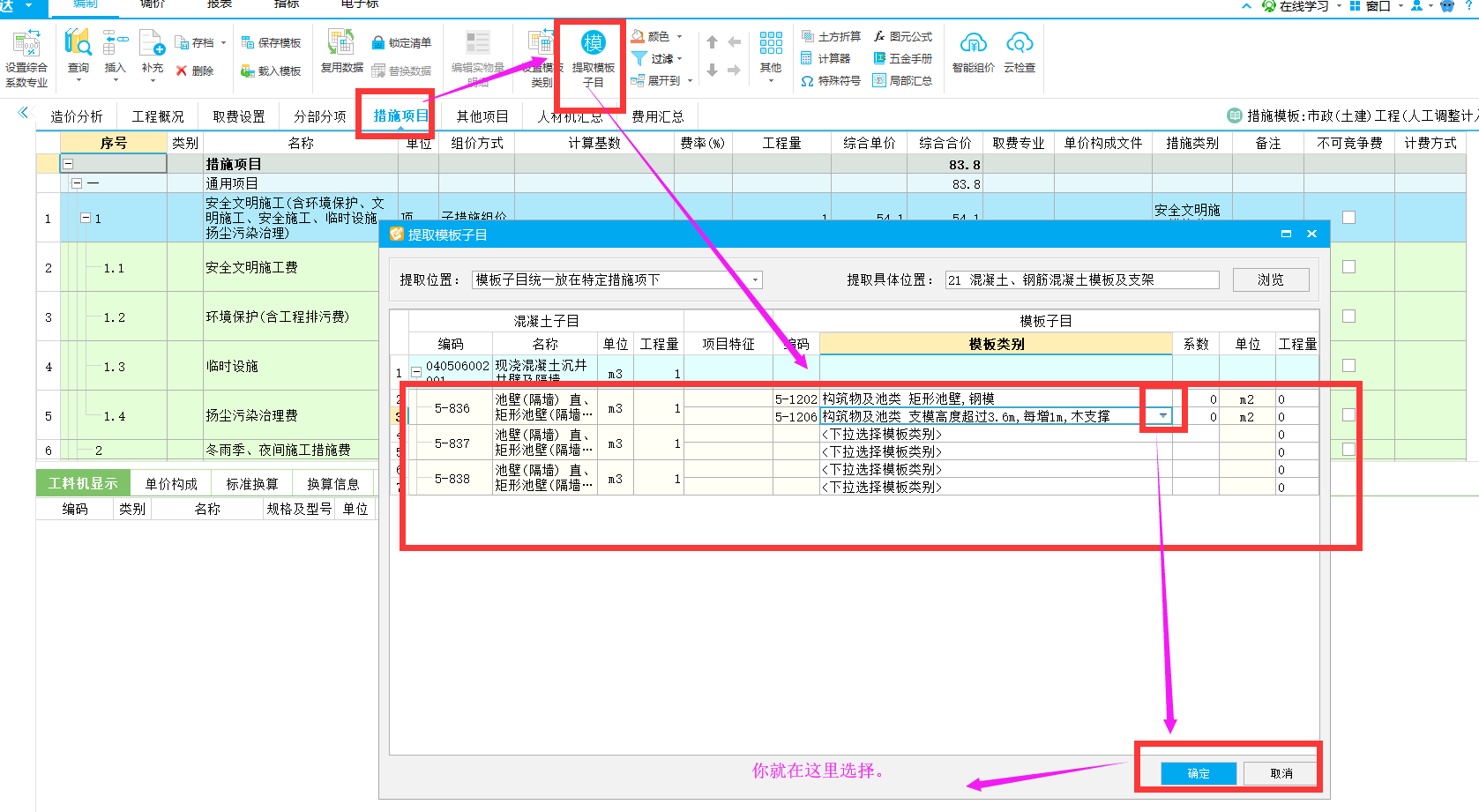This screenshot has height=812, width=1479.
Task: Click the move up arrow icon
Action: [x=712, y=42]
